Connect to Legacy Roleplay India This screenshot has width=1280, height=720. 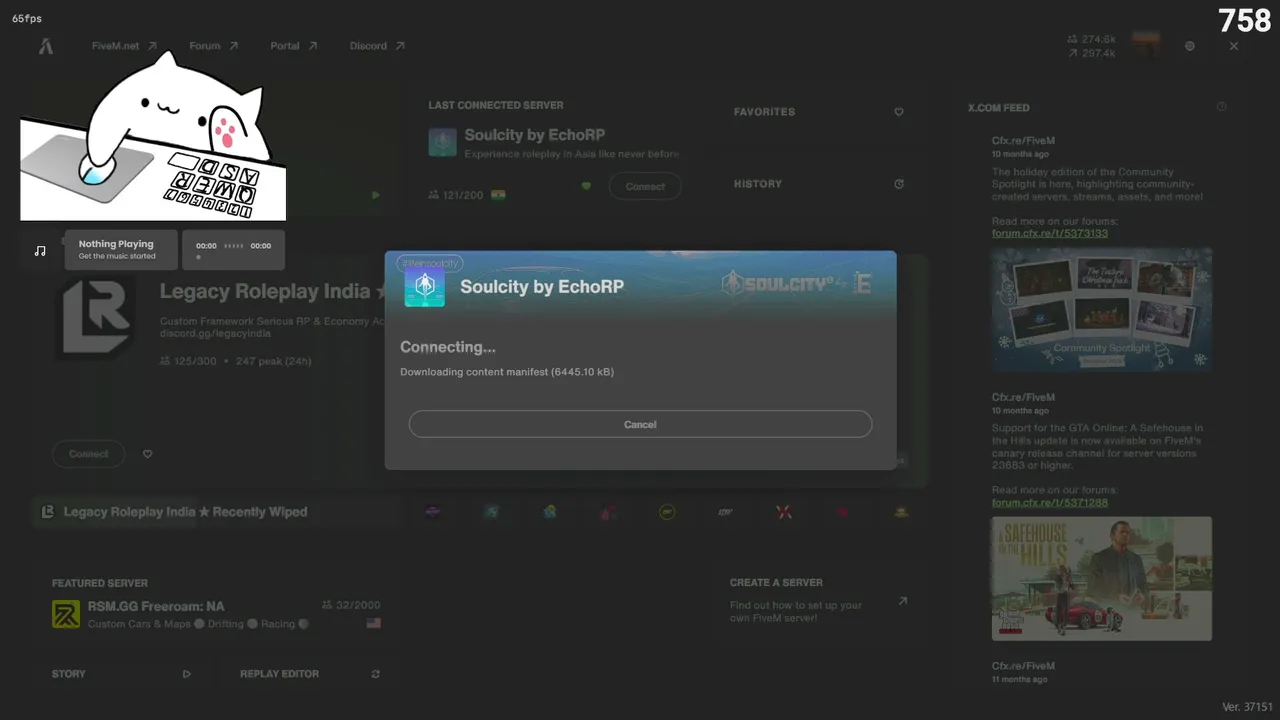88,454
